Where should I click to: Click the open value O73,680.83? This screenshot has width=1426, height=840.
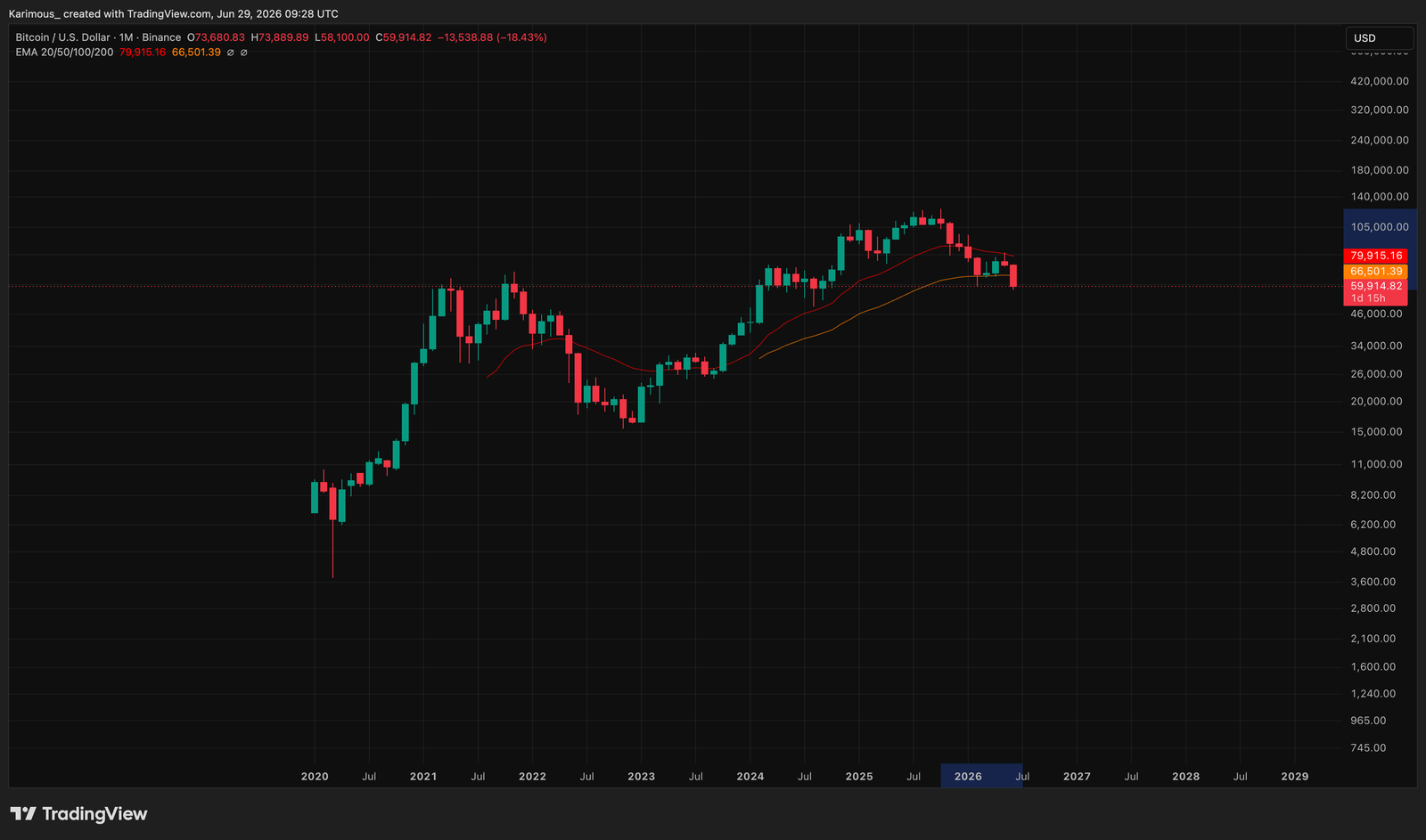click(x=216, y=37)
